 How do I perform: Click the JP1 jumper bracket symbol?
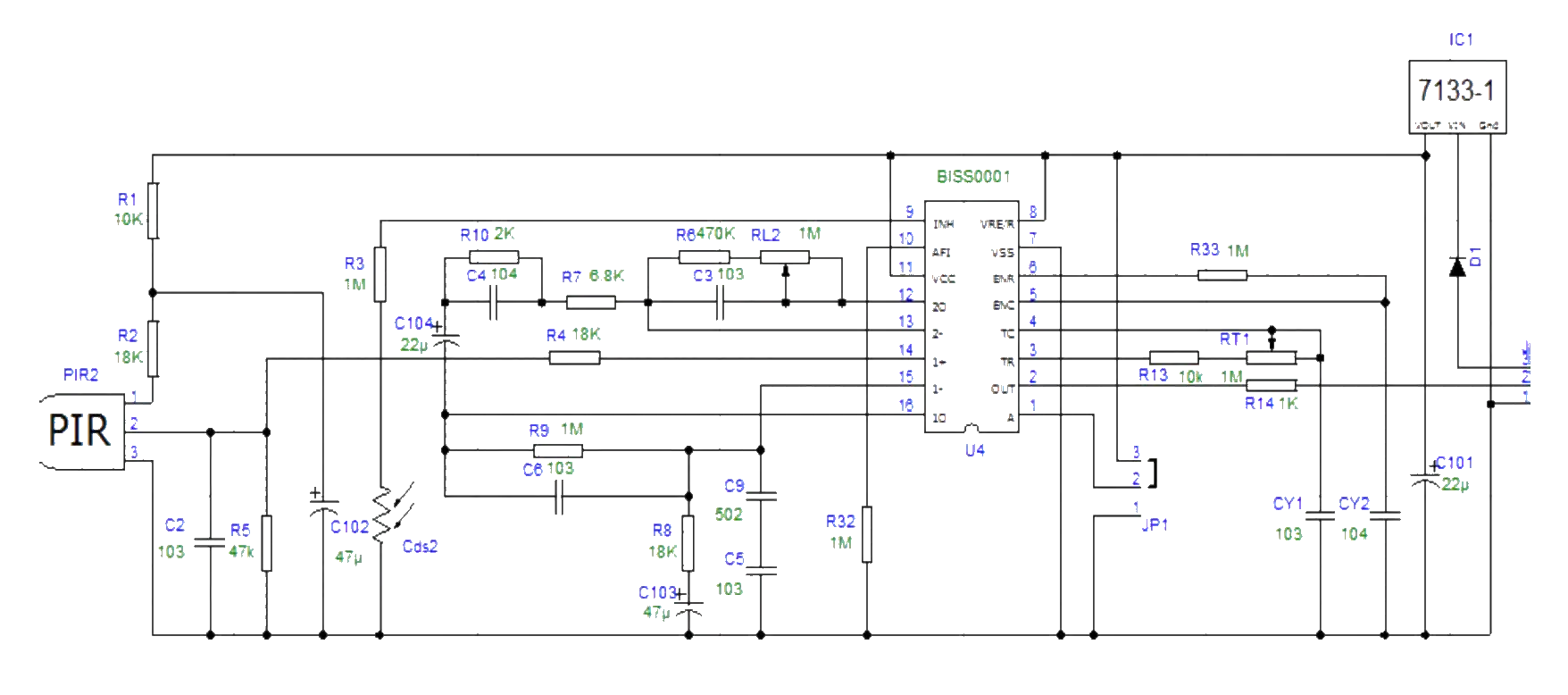click(1154, 473)
